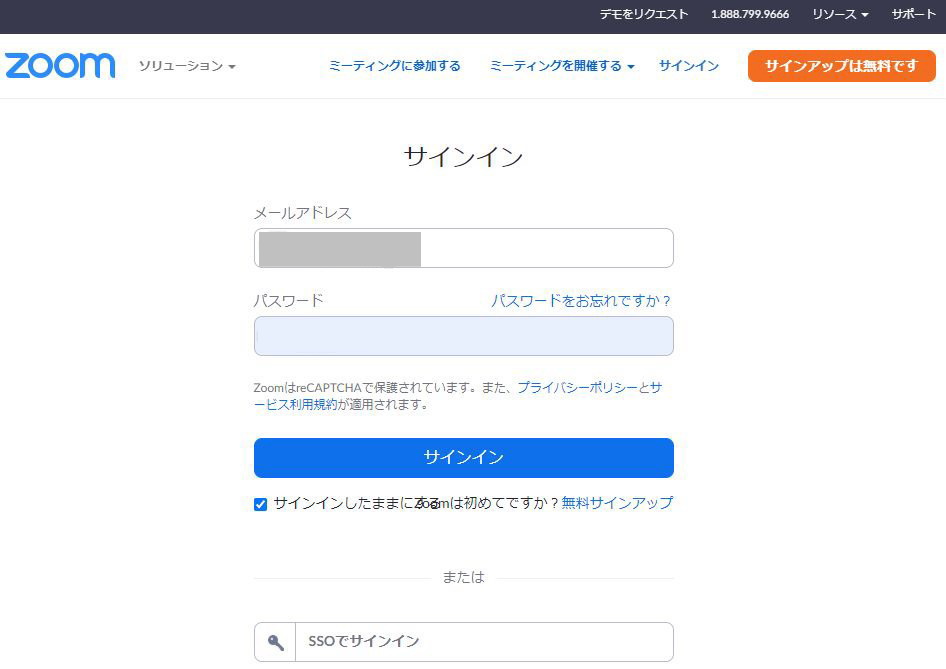Viewport: 946px width, 669px height.
Task: Expand the リソース menu
Action: coord(839,14)
